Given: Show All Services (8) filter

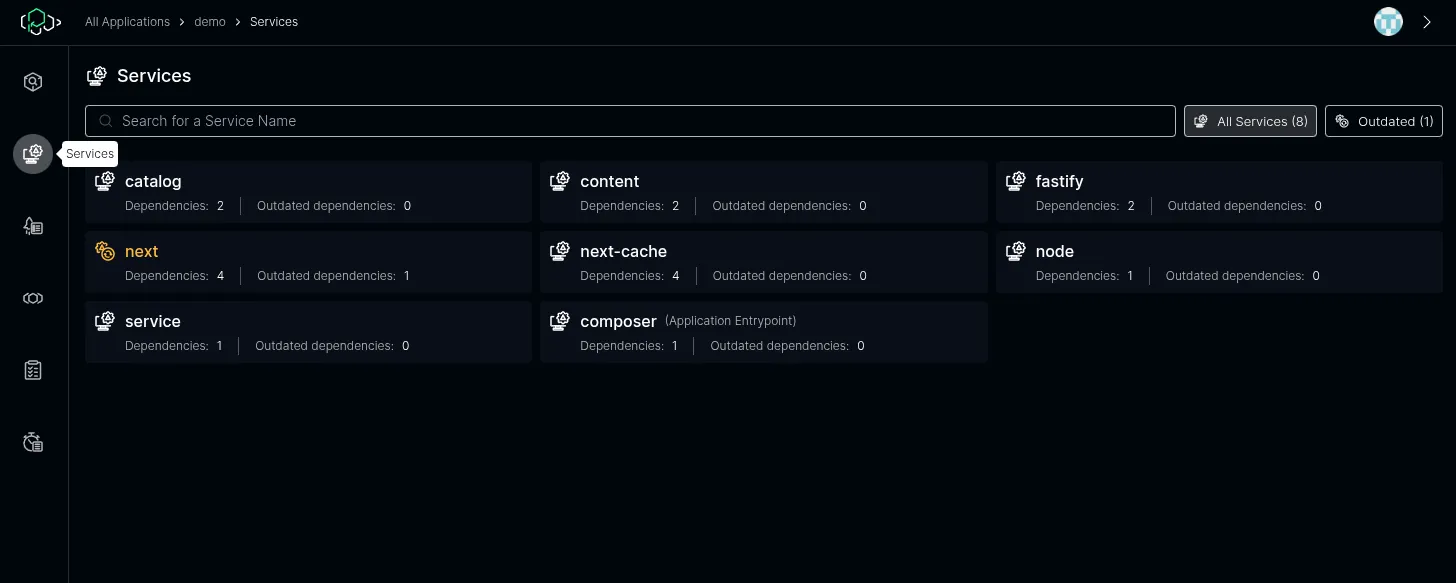Looking at the screenshot, I should [x=1250, y=121].
